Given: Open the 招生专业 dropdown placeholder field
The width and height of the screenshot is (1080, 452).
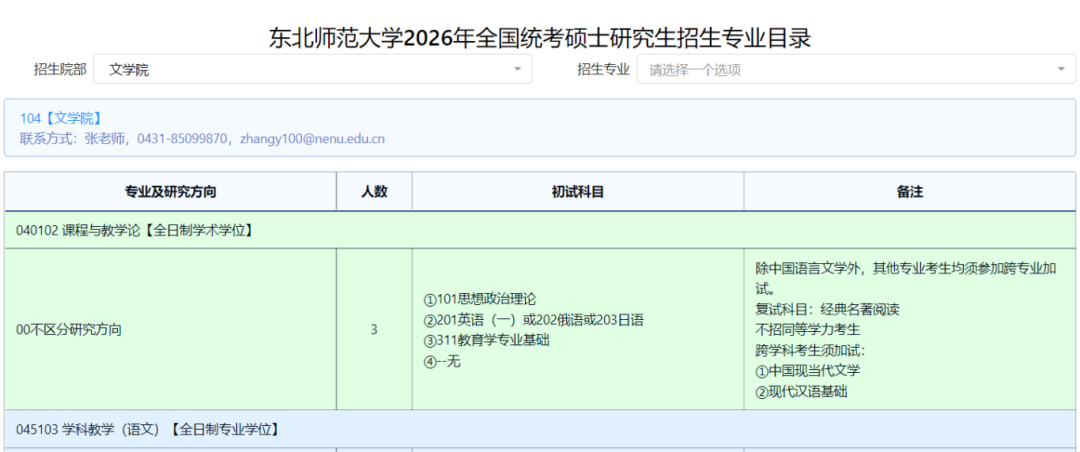Looking at the screenshot, I should click(855, 70).
